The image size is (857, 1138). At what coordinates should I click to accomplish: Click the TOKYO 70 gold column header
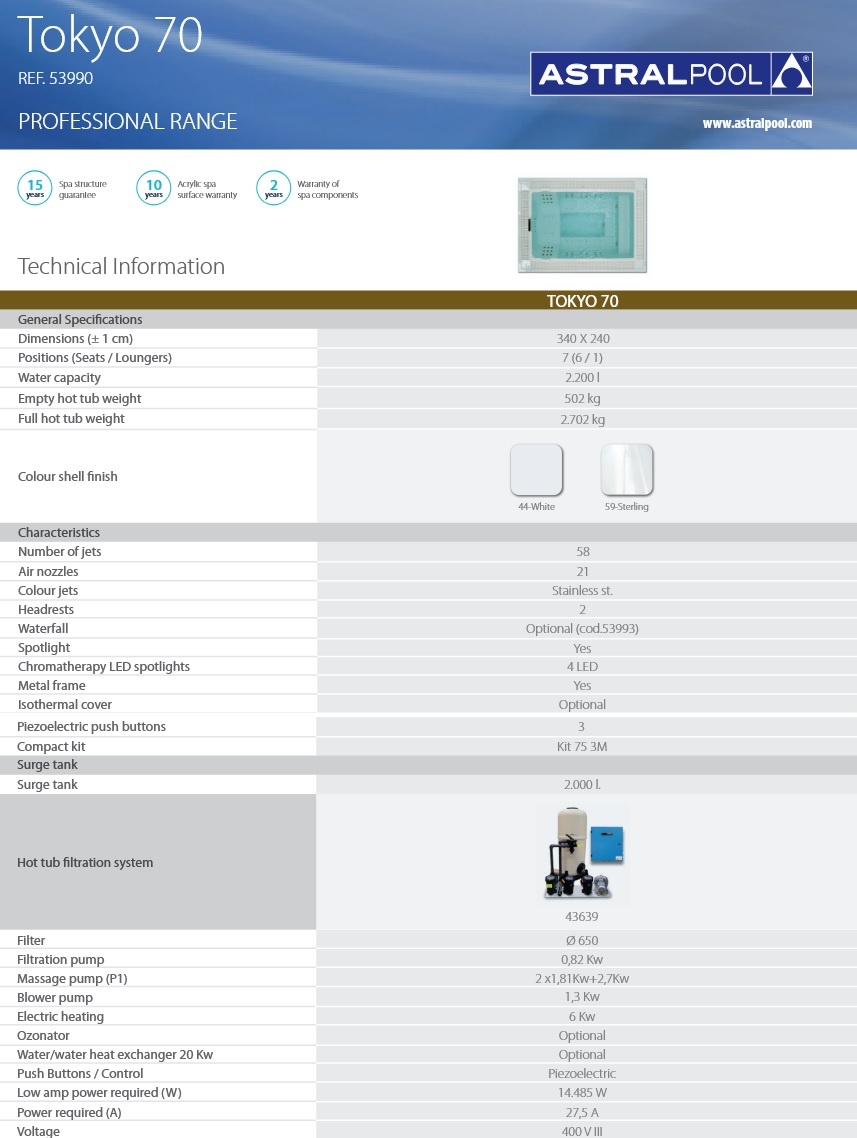[584, 301]
